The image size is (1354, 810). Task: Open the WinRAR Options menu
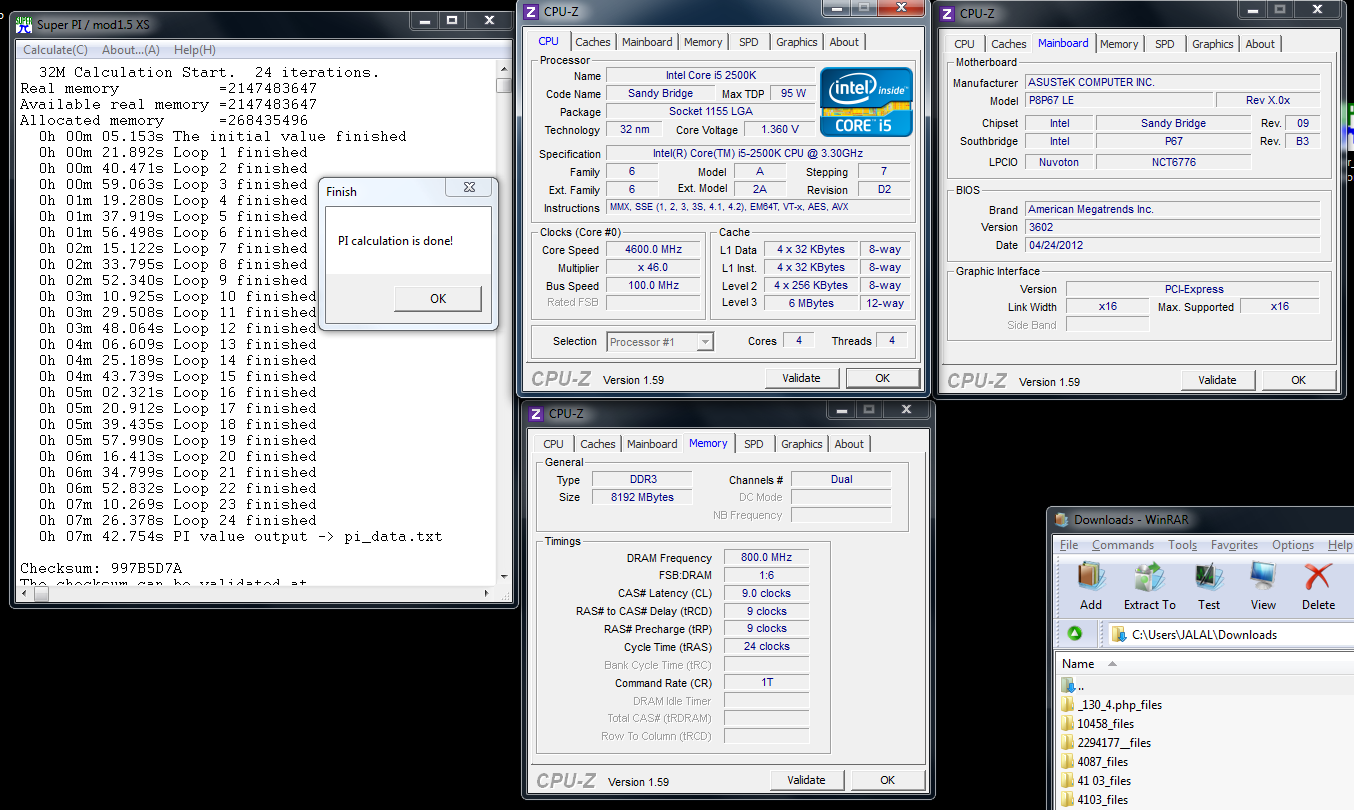click(1293, 545)
